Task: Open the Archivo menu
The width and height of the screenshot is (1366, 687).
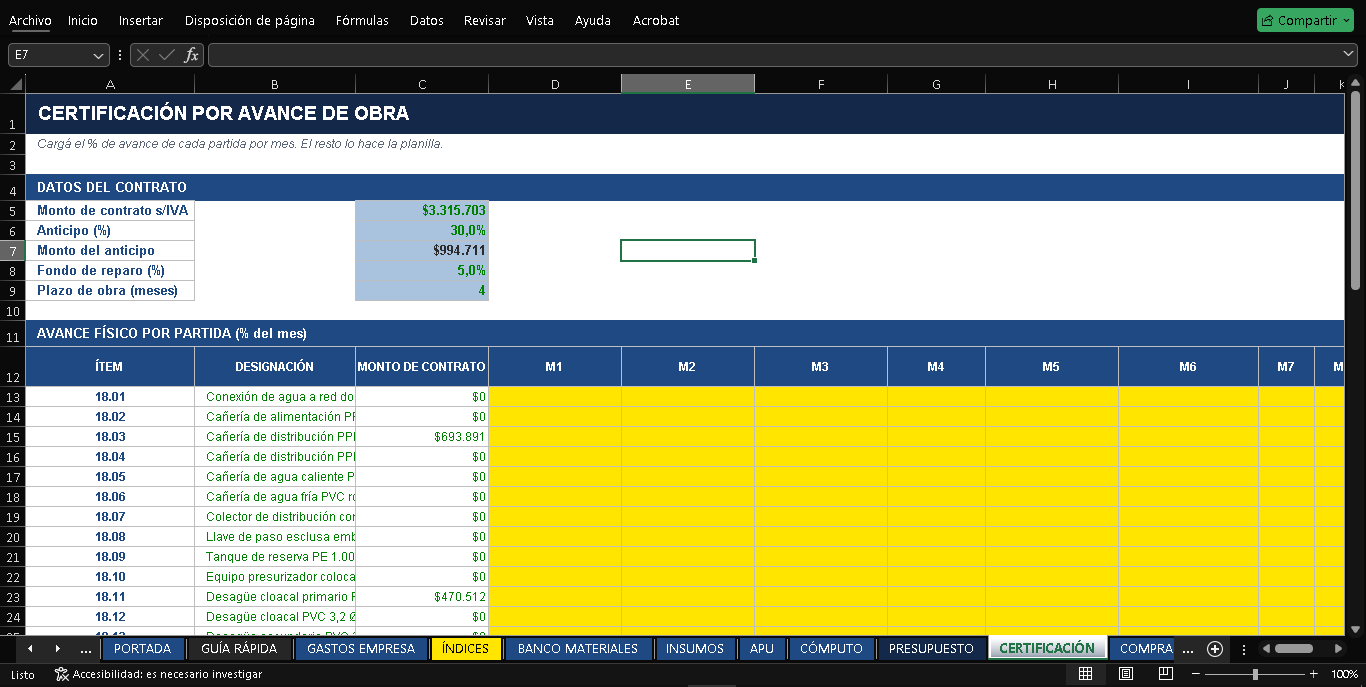Action: pos(30,20)
